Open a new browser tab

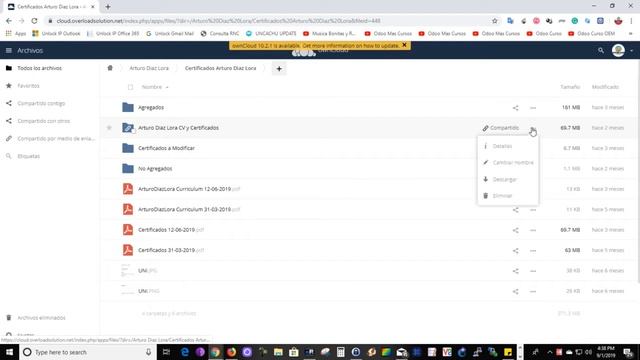click(108, 7)
